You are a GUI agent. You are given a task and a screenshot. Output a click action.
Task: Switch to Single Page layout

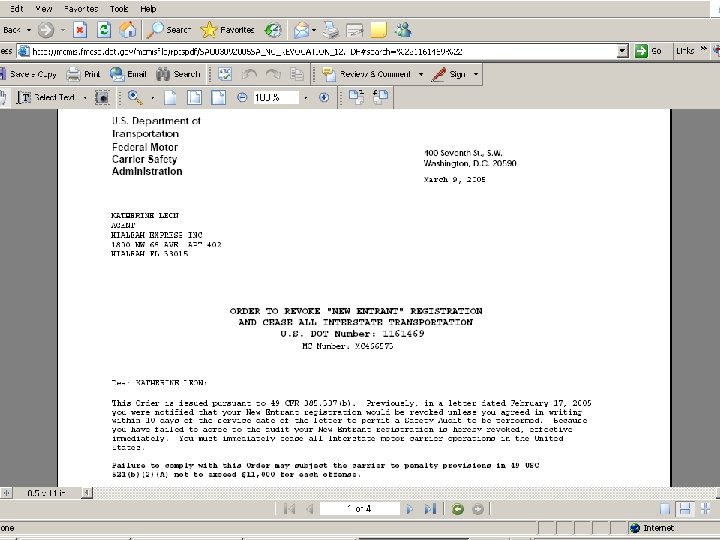664,509
